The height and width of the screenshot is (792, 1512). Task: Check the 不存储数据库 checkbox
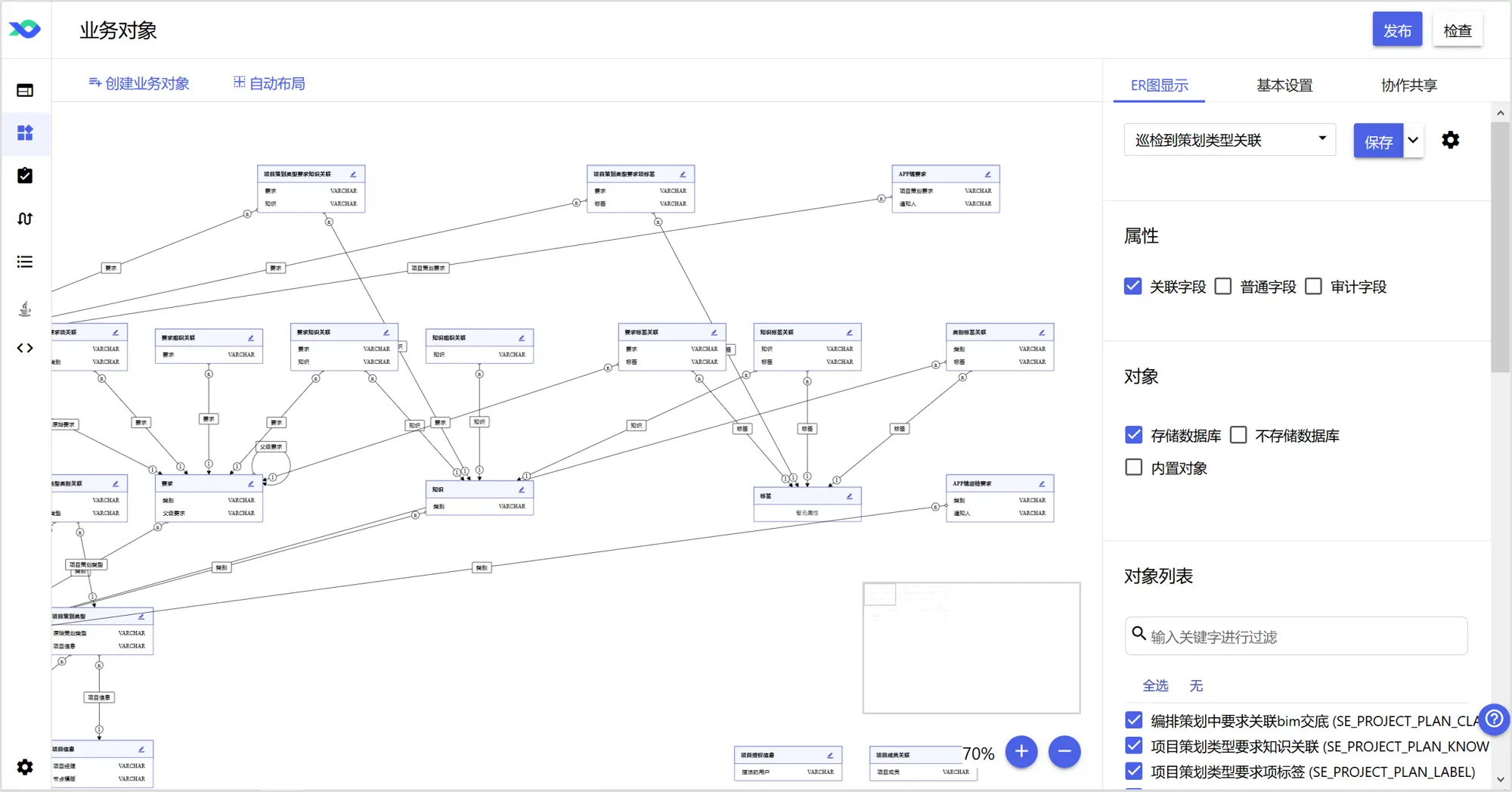point(1238,435)
